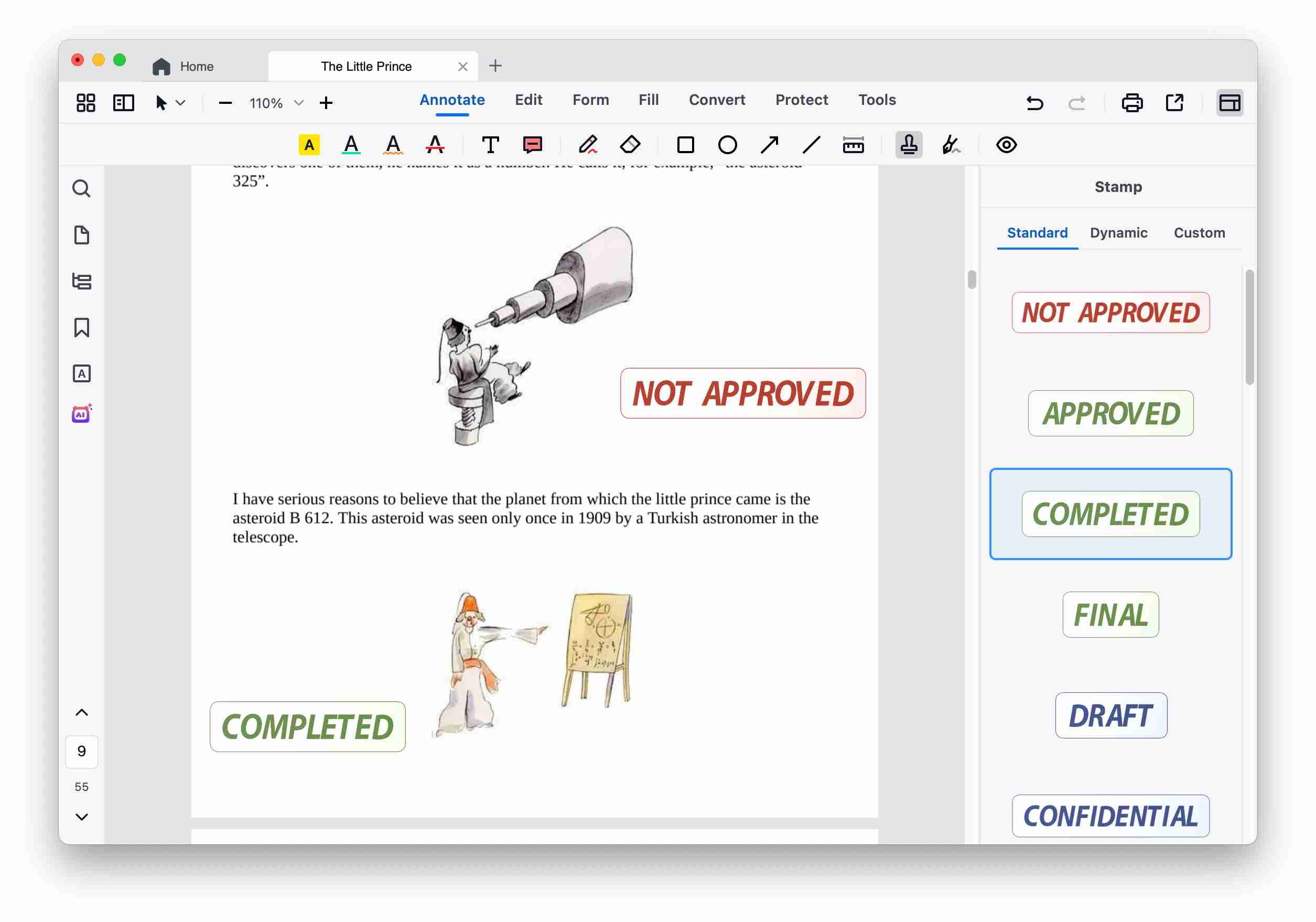This screenshot has width=1316, height=922.
Task: Select the Text box tool
Action: (490, 145)
